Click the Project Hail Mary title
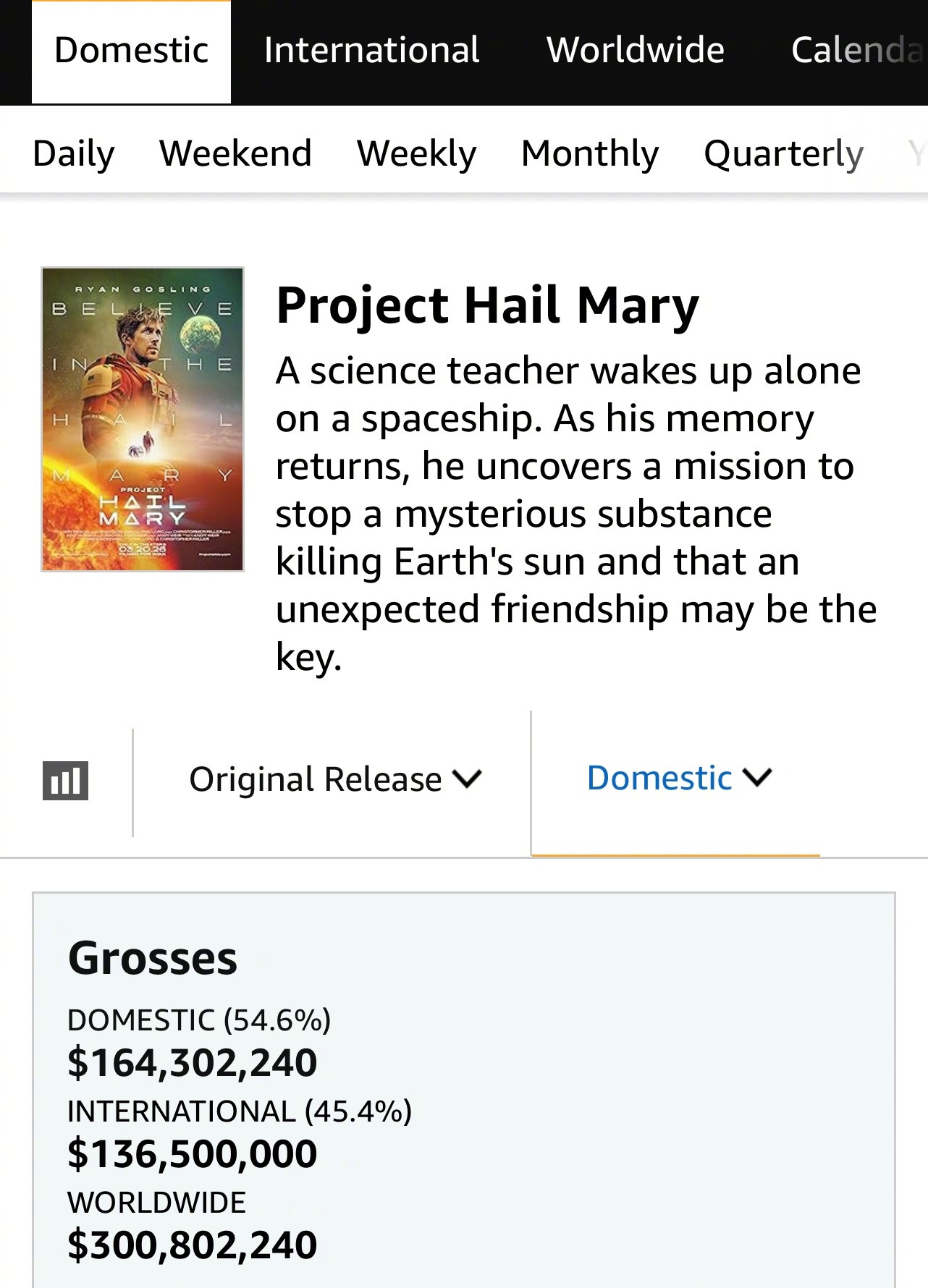This screenshot has width=928, height=1288. tap(487, 305)
